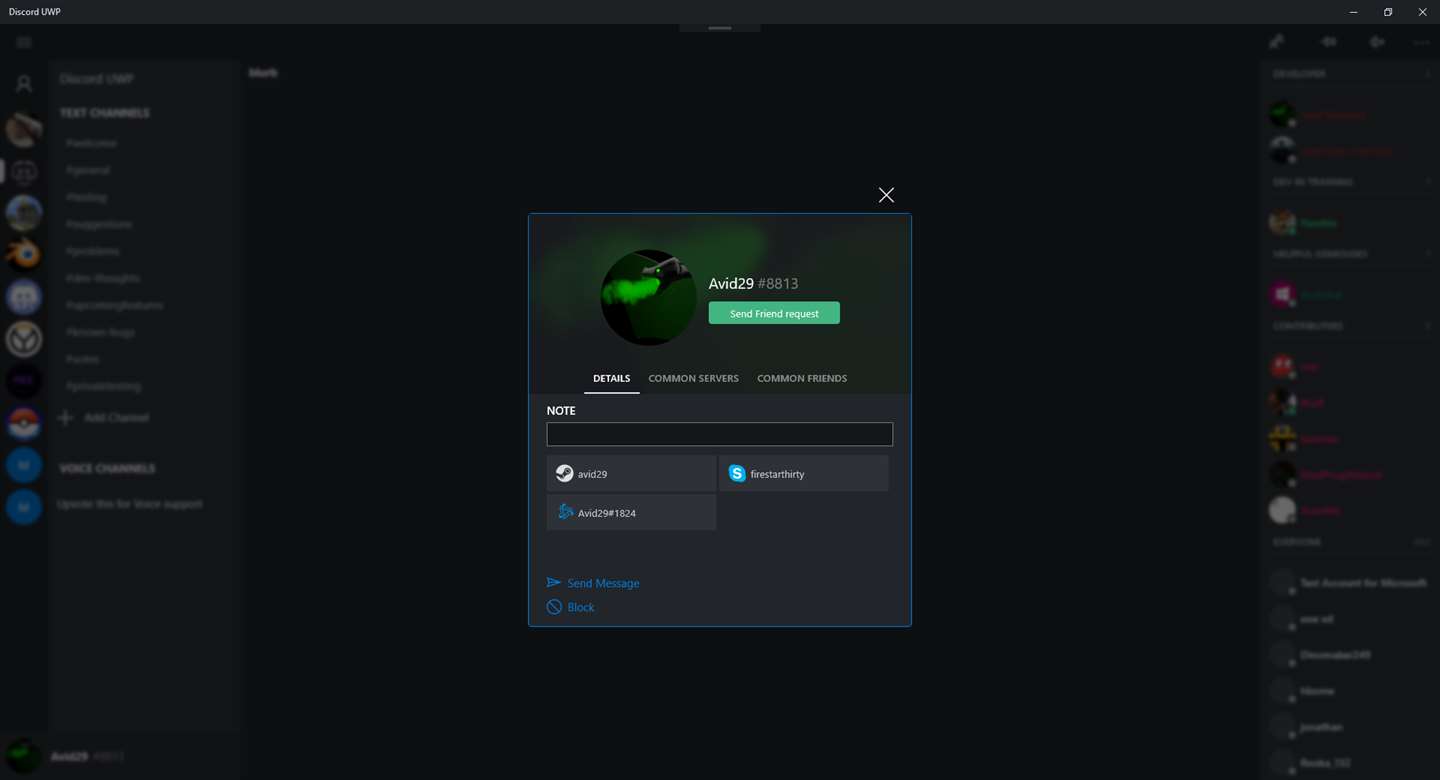Open the three-dots more options menu
This screenshot has height=780, width=1440.
pos(1421,42)
